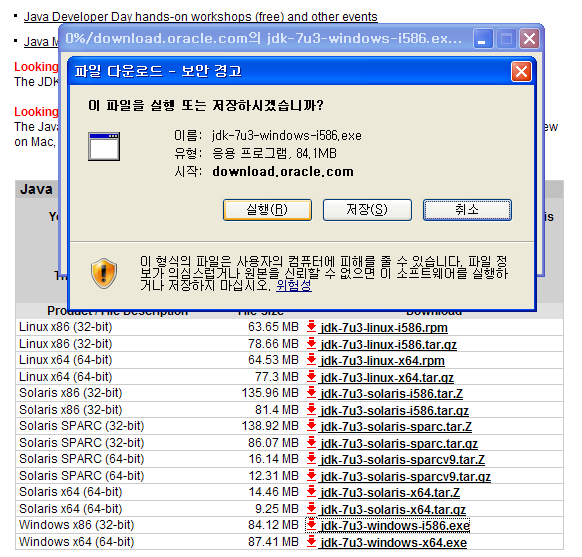582x557 pixels.
Task: Click red download arrow for windows-i586.exe
Action: (x=311, y=525)
